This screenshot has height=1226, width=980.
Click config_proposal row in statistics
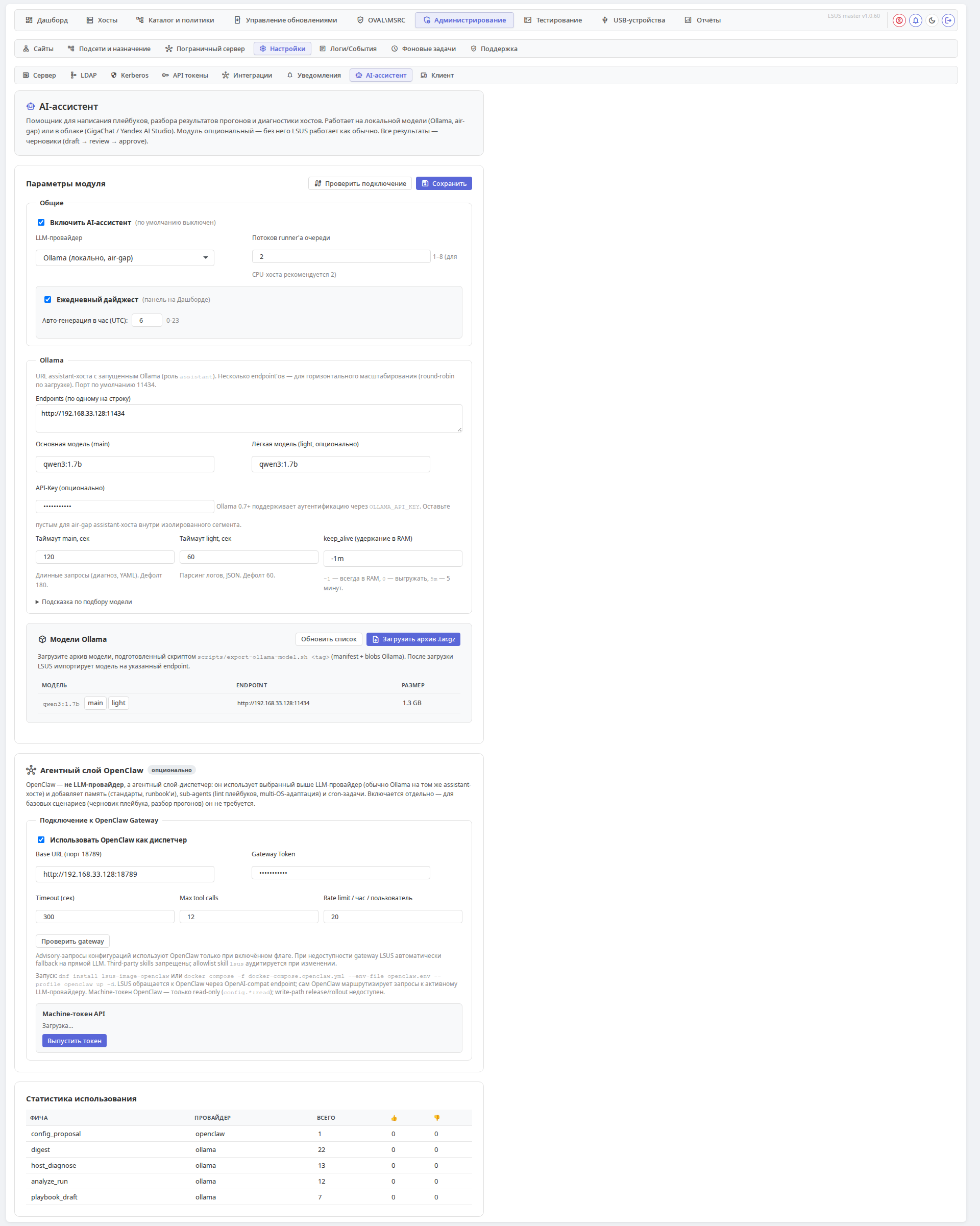249,1134
